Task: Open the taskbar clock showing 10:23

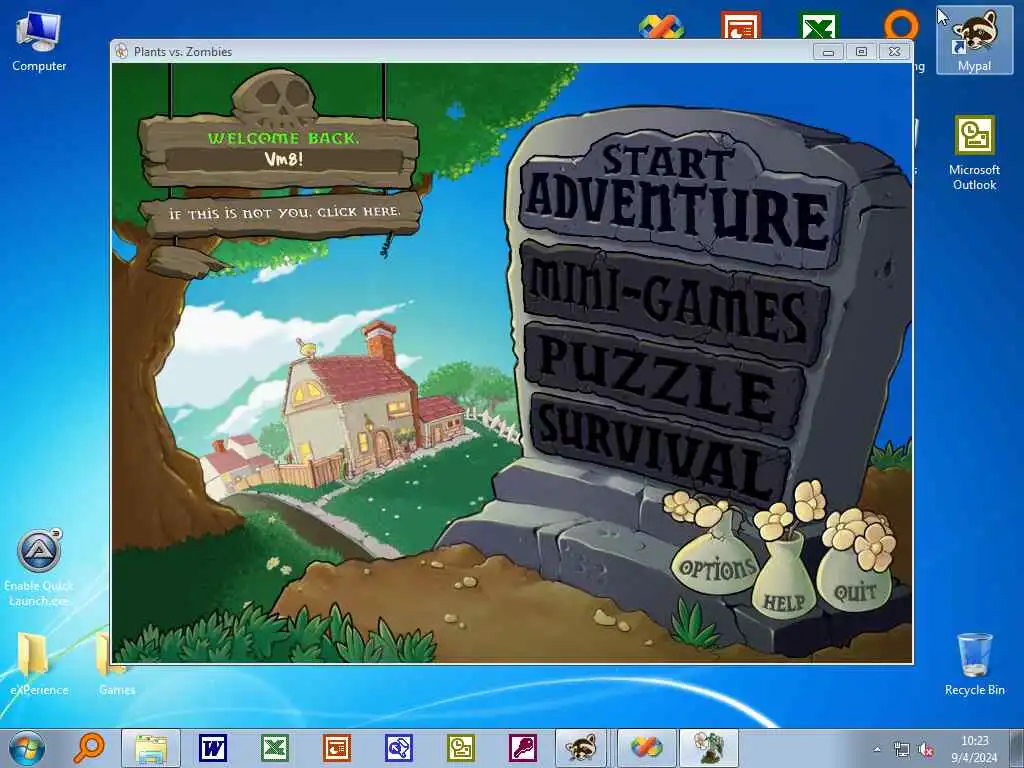Action: tap(974, 749)
